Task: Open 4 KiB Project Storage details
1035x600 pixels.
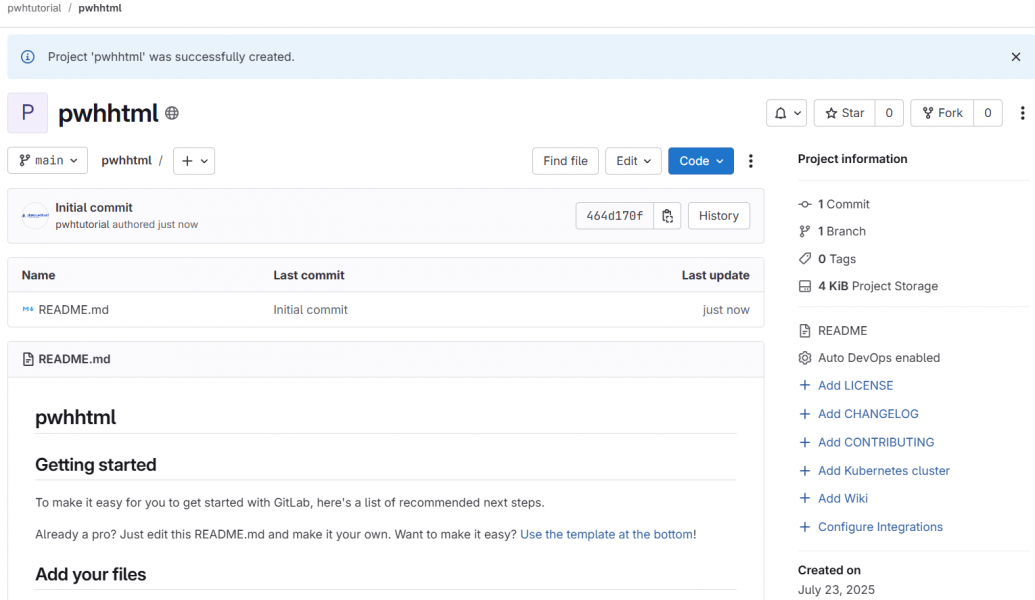Action: (x=878, y=286)
